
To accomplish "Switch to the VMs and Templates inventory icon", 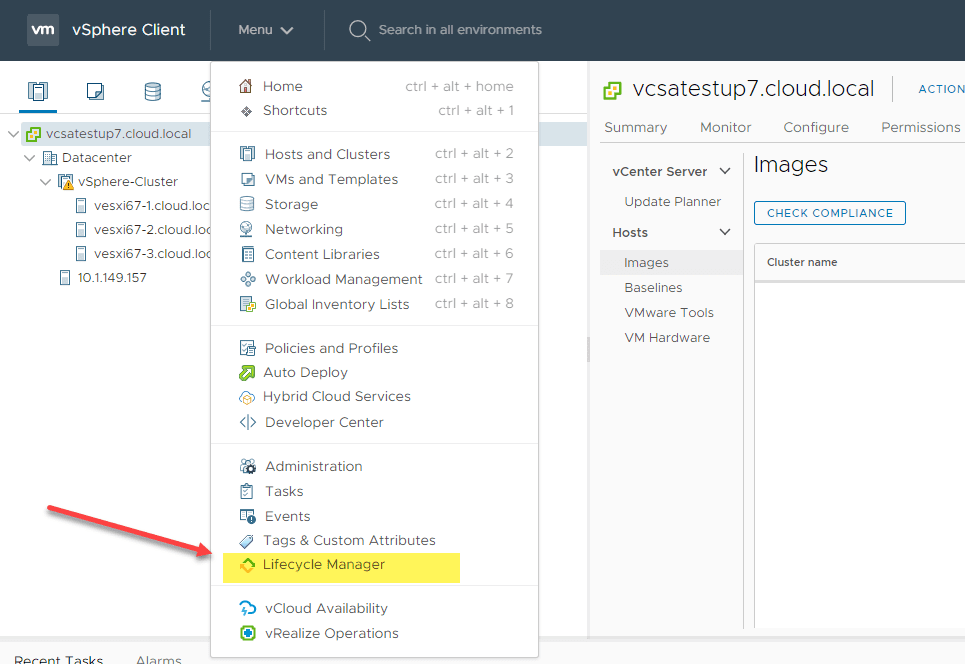I will pos(95,92).
